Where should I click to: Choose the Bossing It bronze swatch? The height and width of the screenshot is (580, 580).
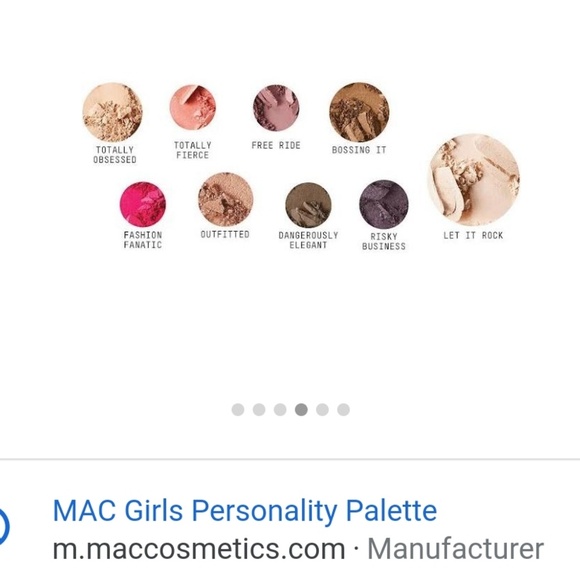(359, 112)
